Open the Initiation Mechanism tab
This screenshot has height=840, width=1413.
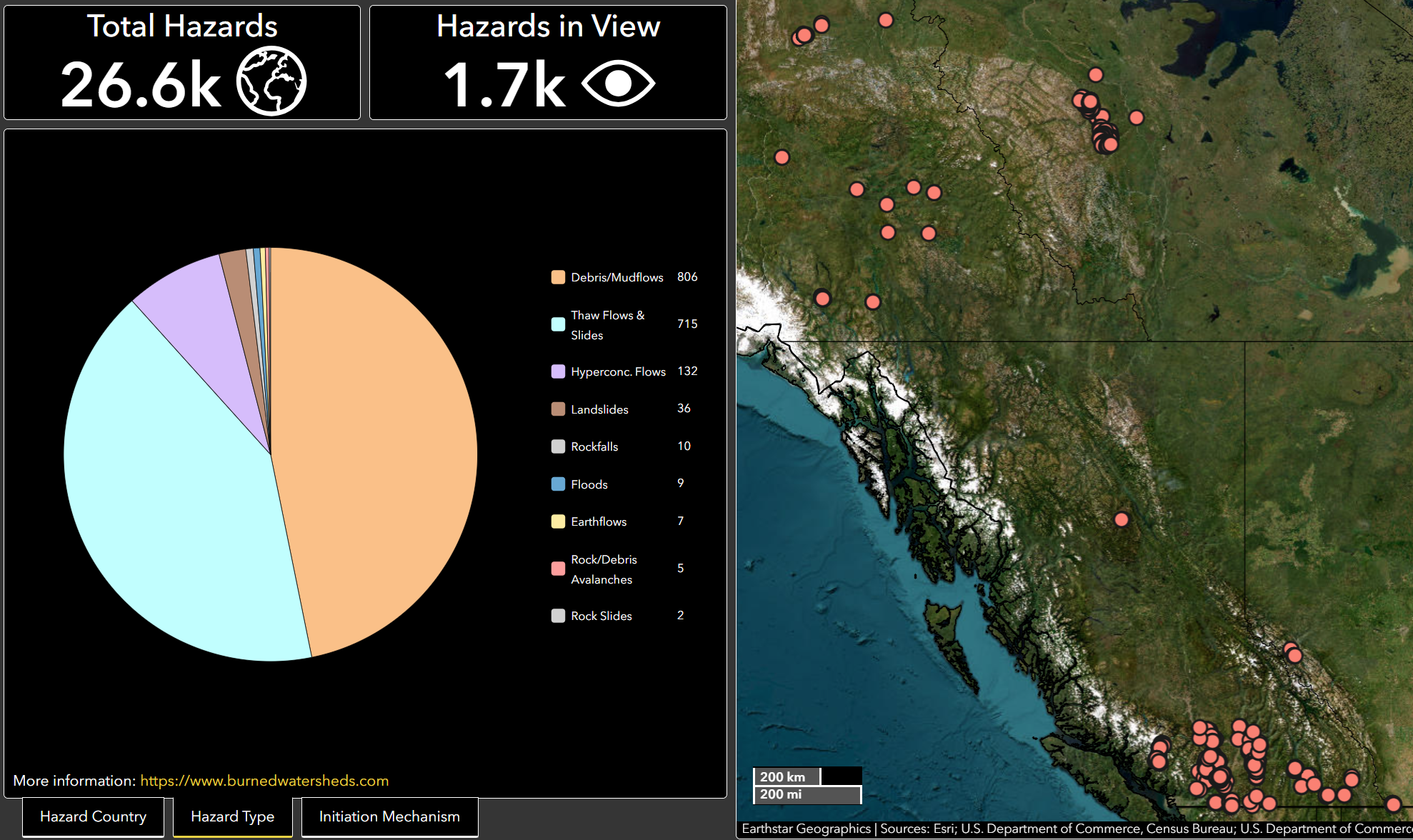389,816
